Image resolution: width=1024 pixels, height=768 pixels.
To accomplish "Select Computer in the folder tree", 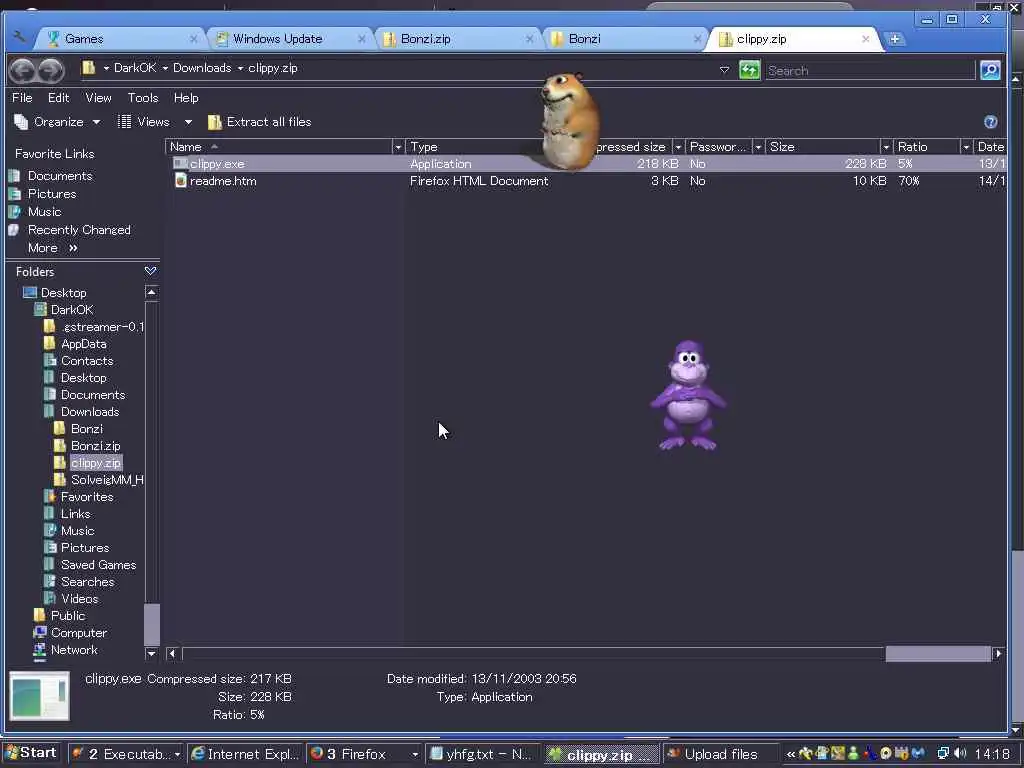I will coord(78,633).
